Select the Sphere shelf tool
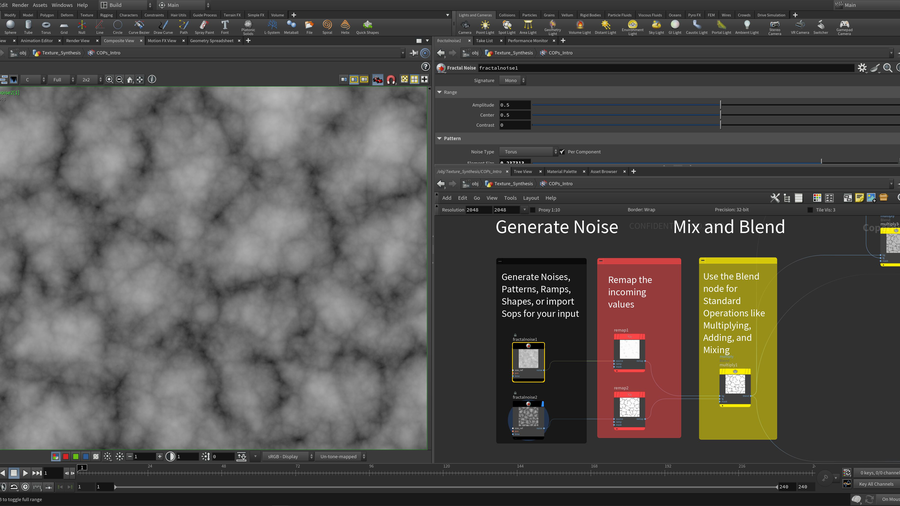 point(10,27)
